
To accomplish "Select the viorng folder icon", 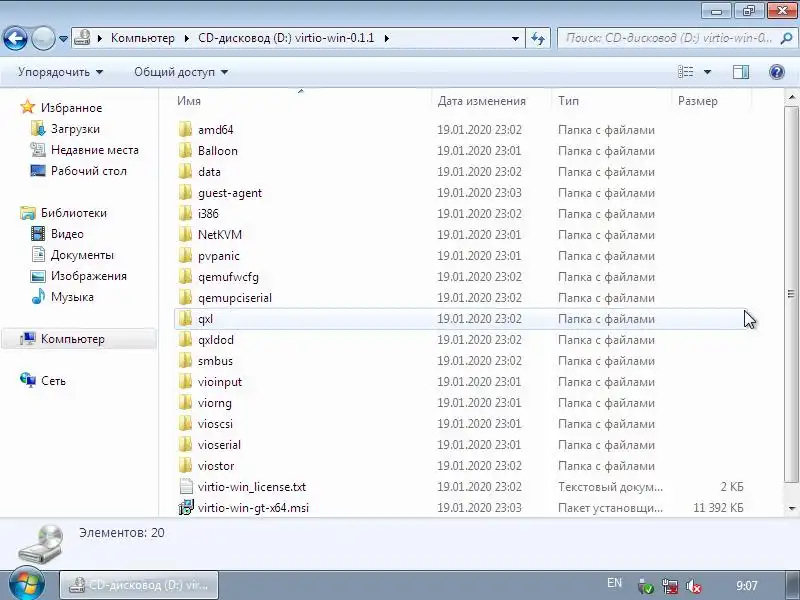I will [186, 403].
